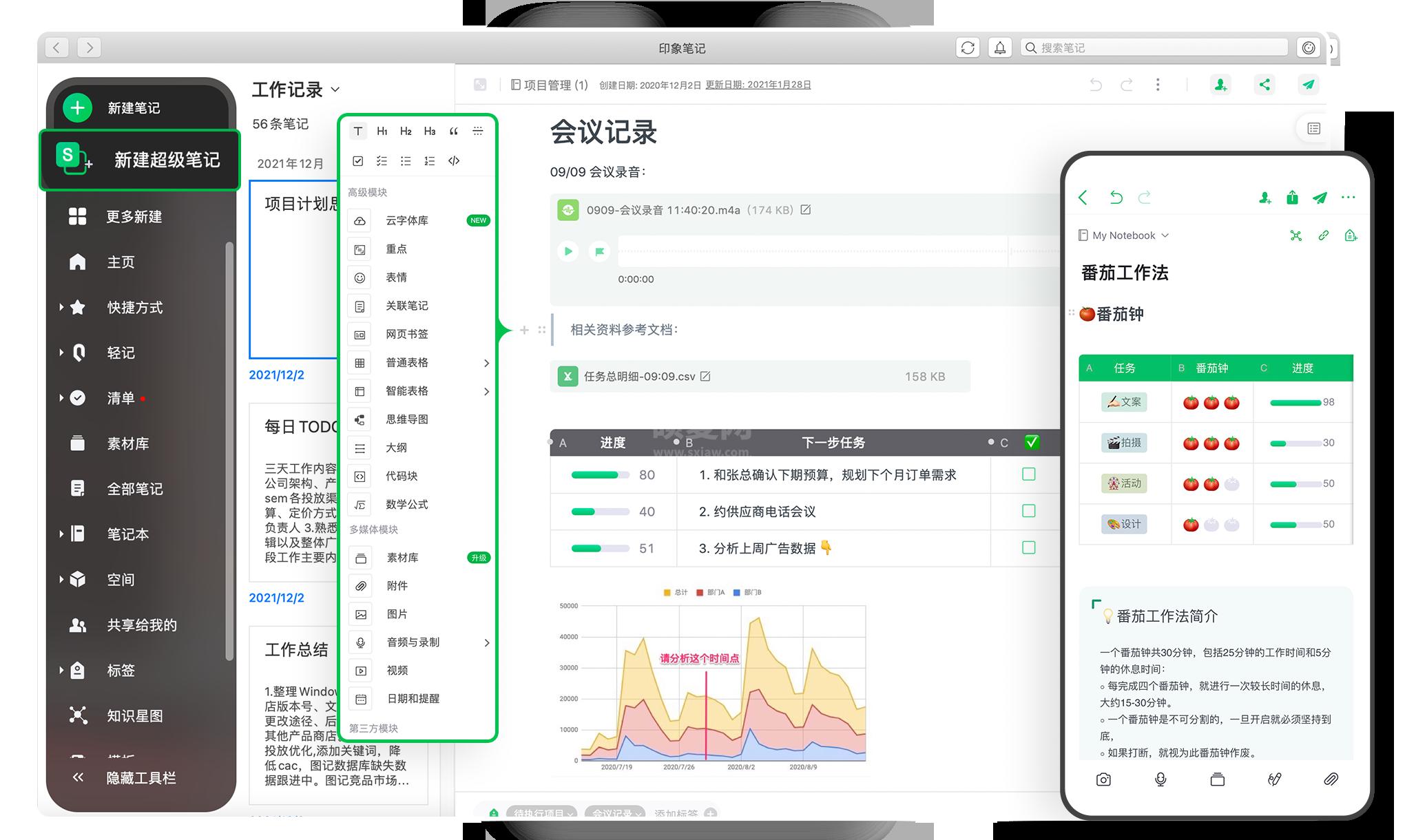Image resolution: width=1405 pixels, height=840 pixels.
Task: Open 共享给我的 in the sidebar
Action: [x=124, y=625]
